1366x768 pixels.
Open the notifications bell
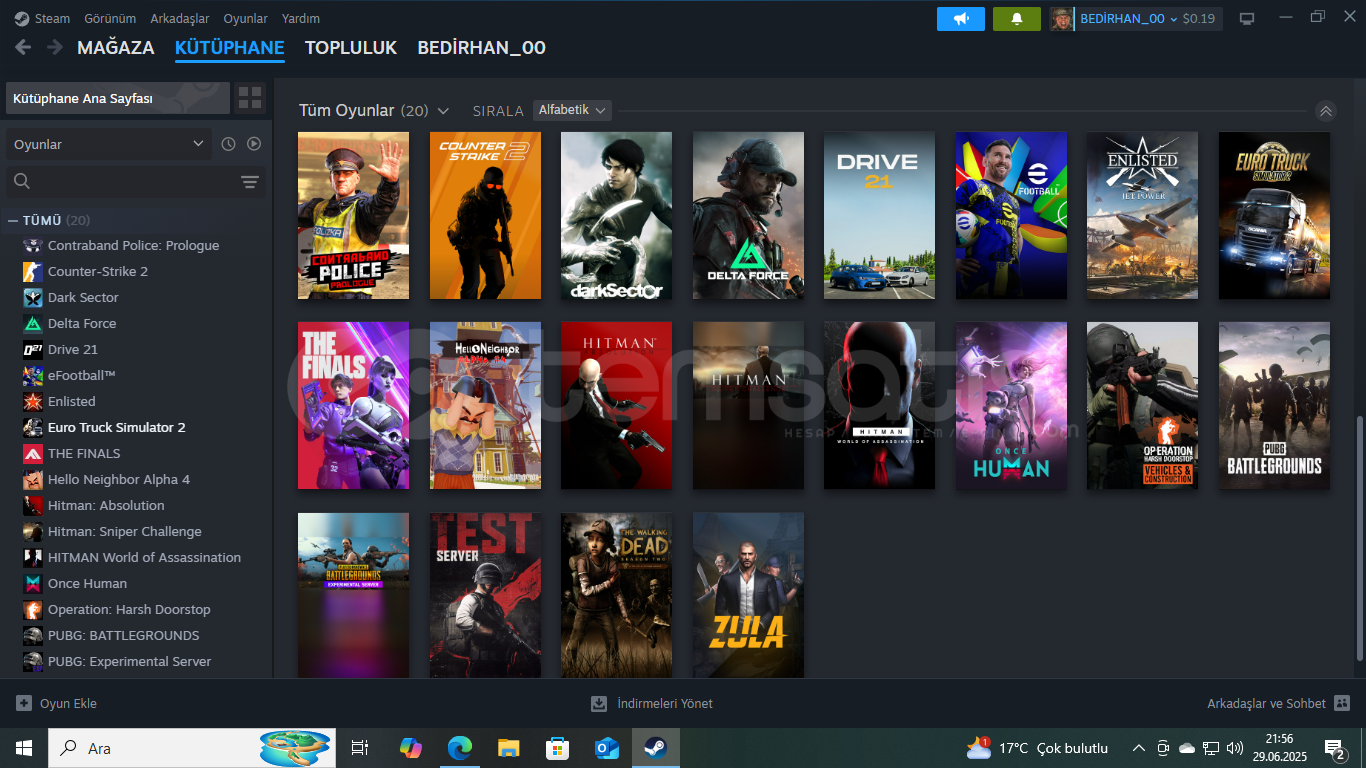[1017, 19]
